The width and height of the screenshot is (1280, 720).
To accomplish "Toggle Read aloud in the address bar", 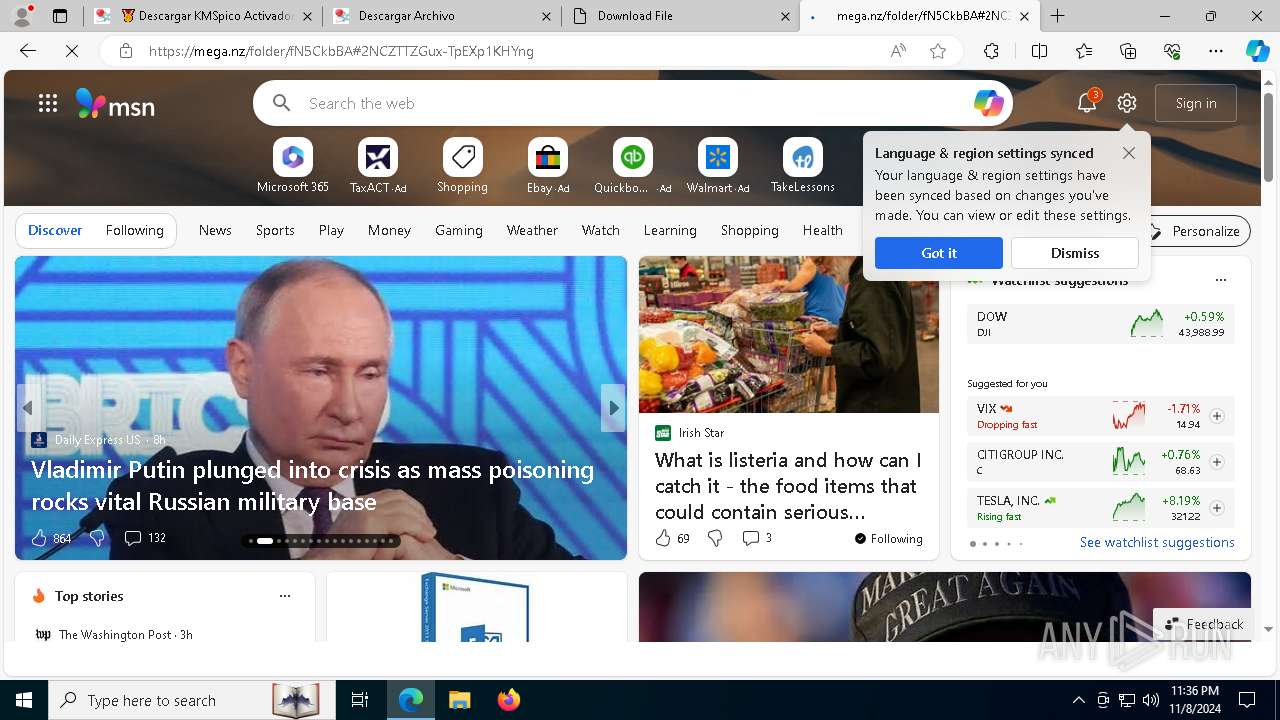I will click(x=898, y=51).
